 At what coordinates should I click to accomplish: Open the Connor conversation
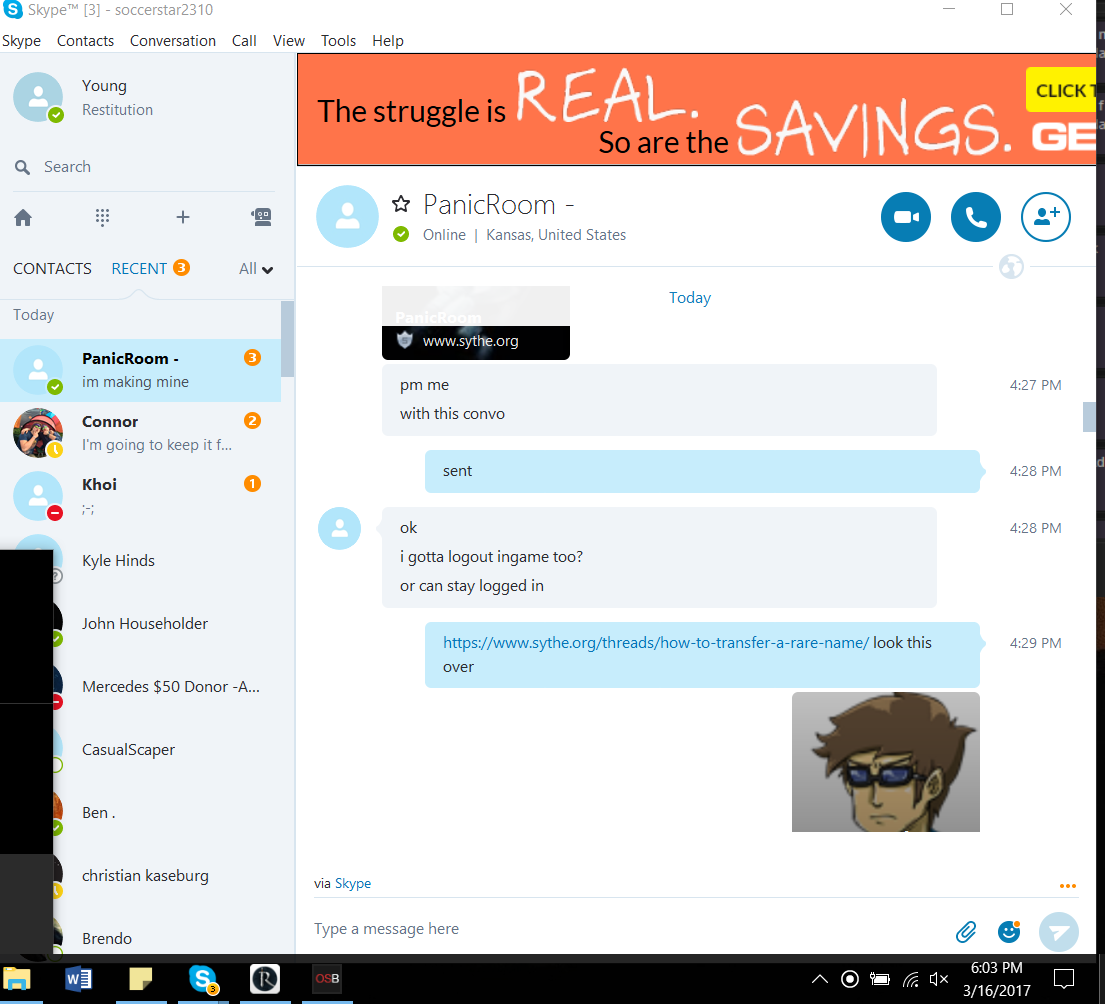[140, 433]
